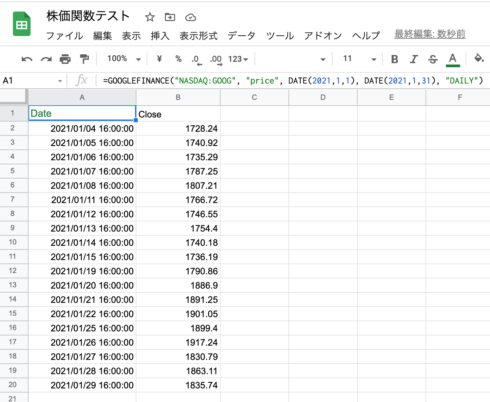
Task: Click the move to folder icon
Action: click(170, 17)
